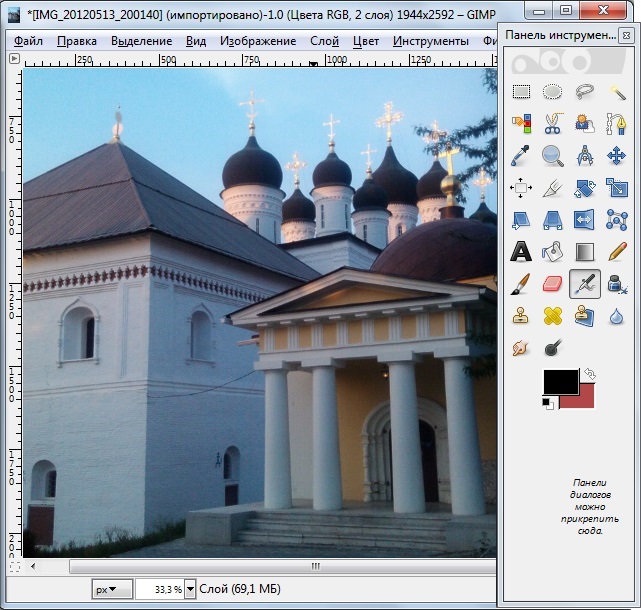Open the px units dropdown

111,590
